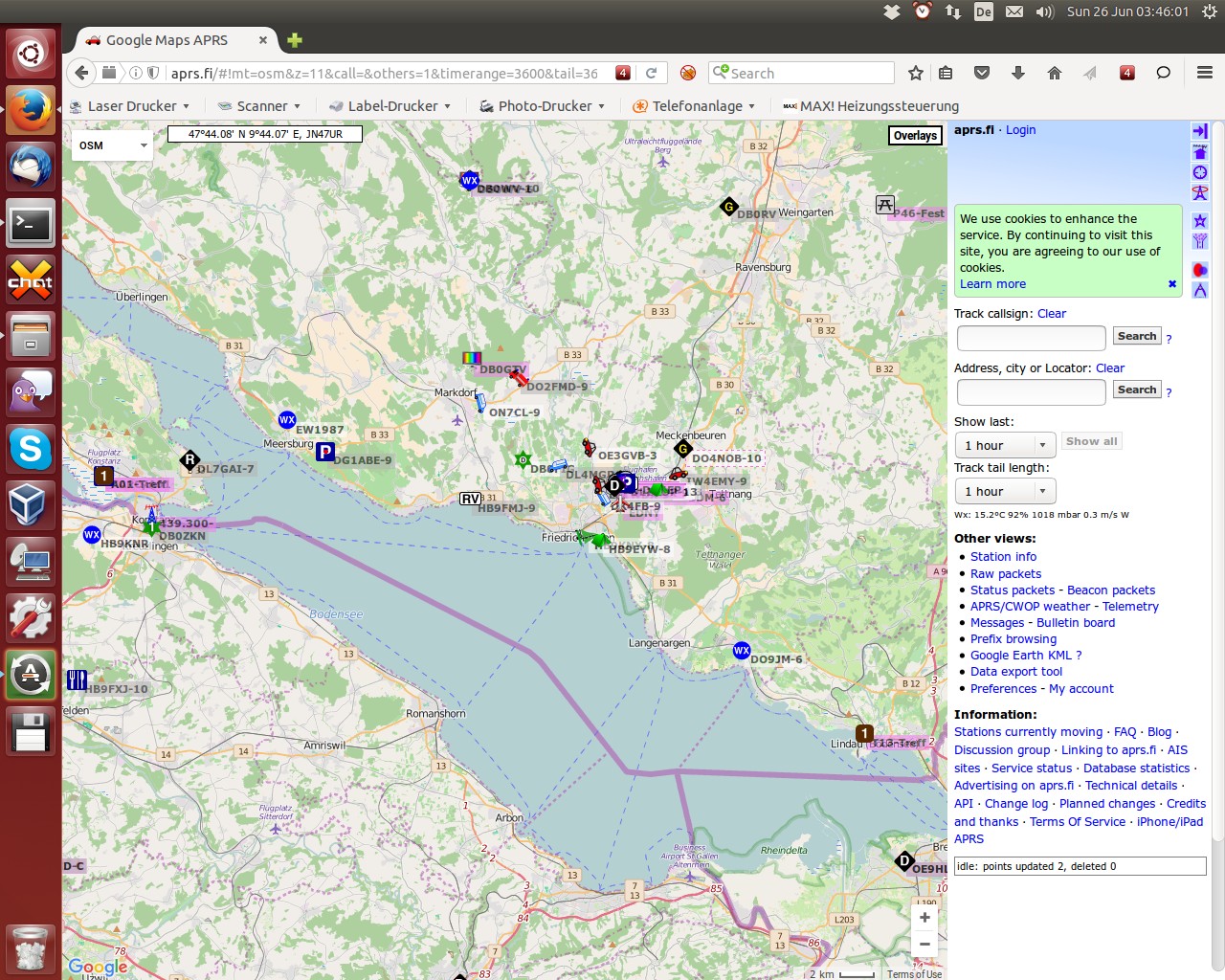1225x980 pixels.
Task: Open a new tab with the plus button
Action: click(295, 40)
